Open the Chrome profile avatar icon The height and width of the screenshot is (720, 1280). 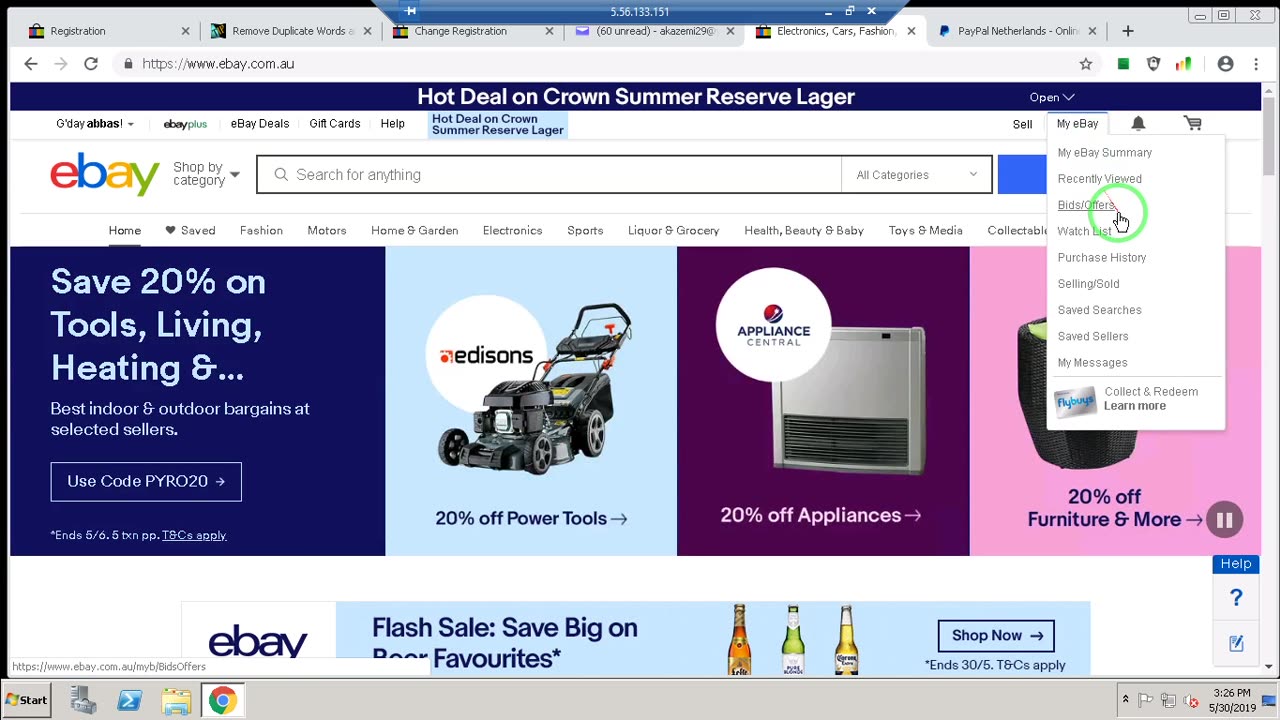[1225, 64]
